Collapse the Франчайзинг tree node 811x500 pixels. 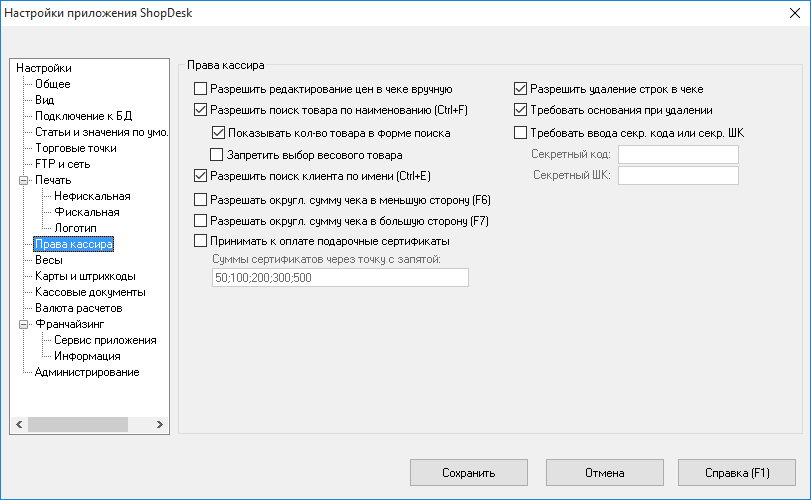coord(25,324)
